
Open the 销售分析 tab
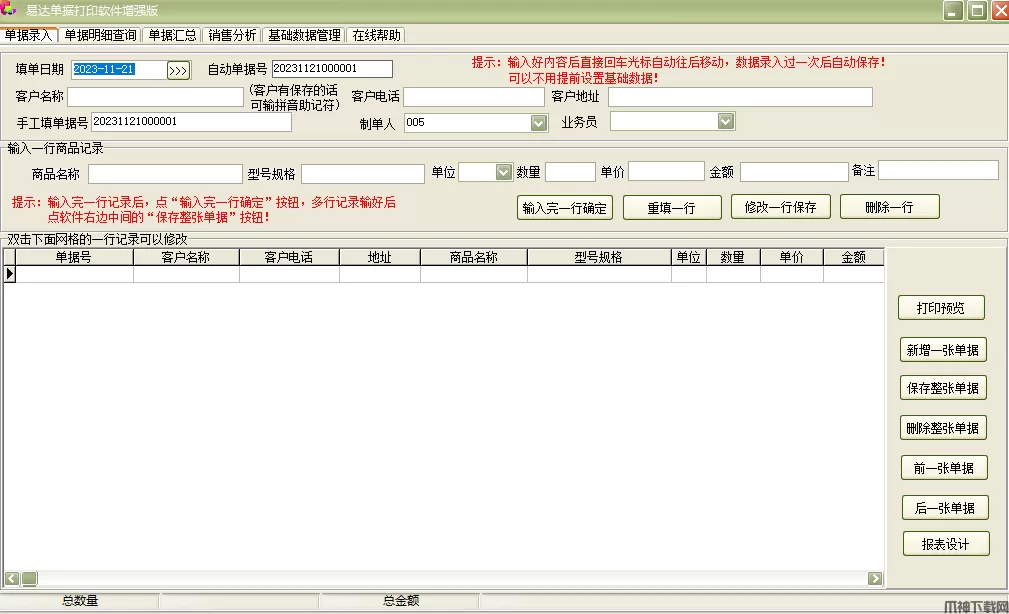coord(232,35)
